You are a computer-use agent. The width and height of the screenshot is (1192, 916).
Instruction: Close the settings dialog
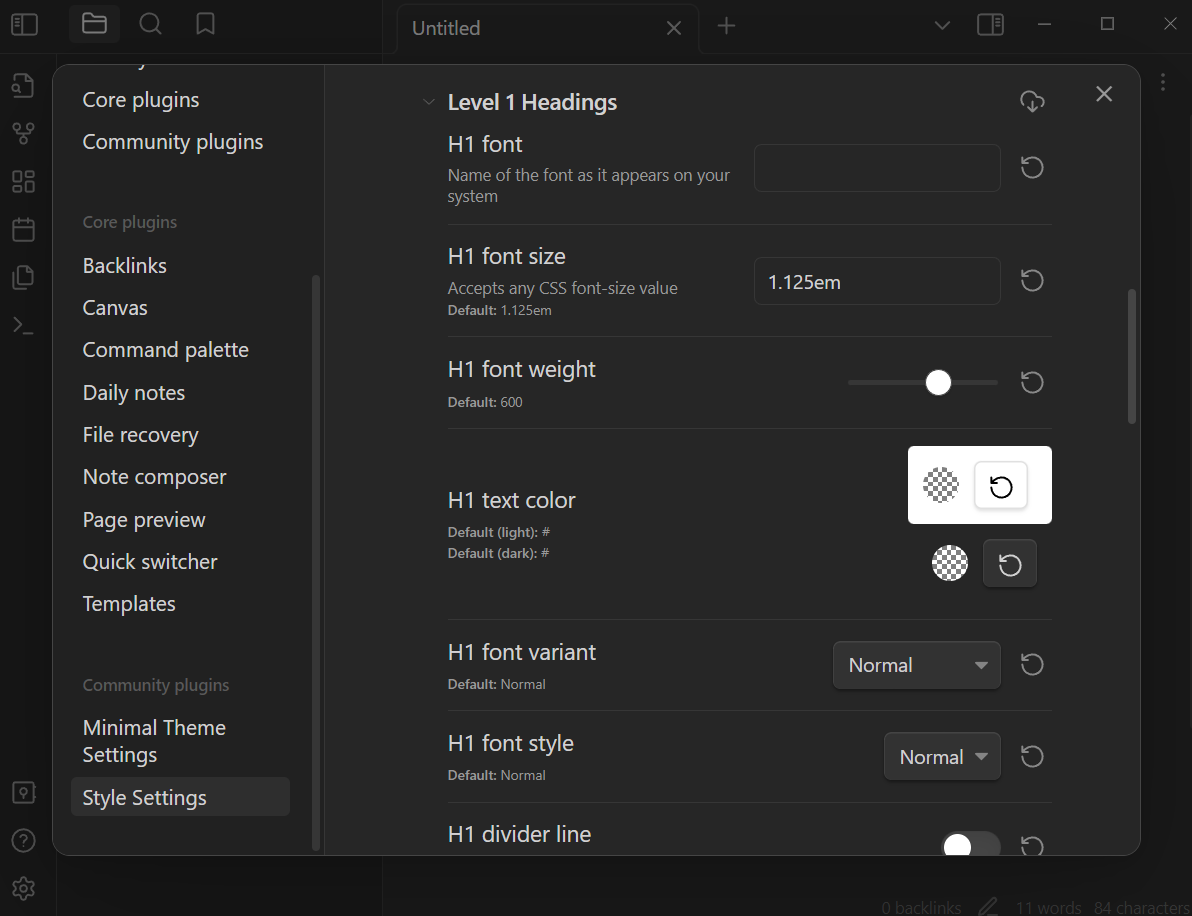1104,94
